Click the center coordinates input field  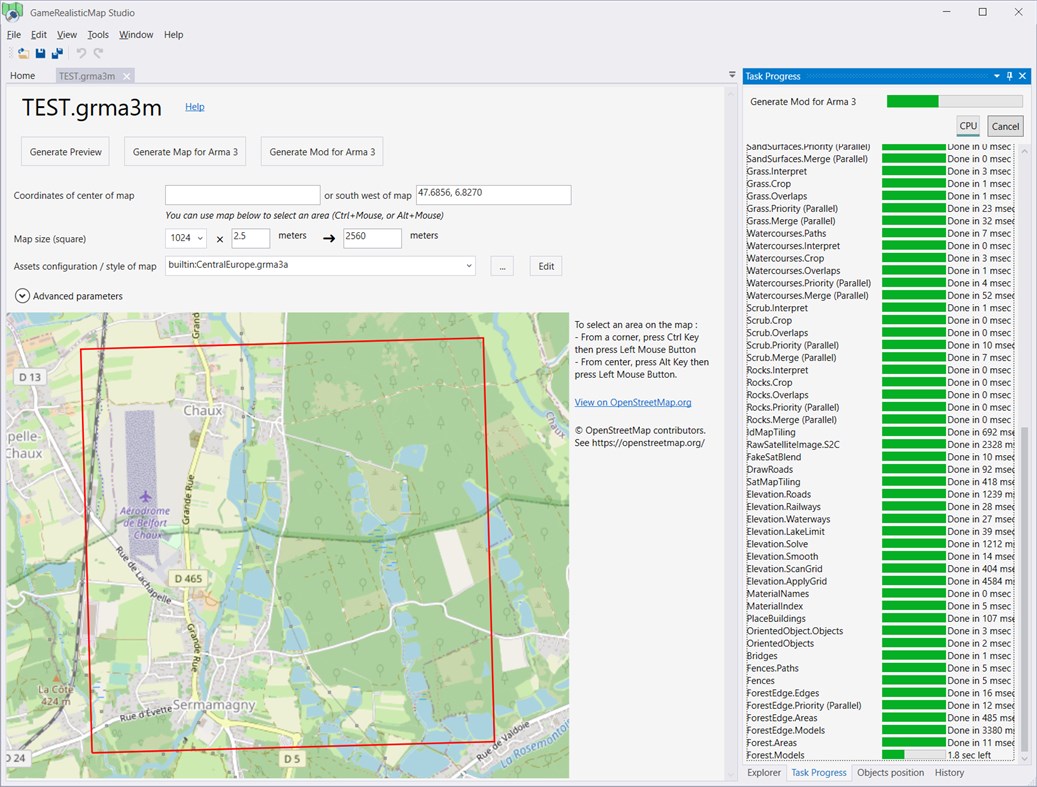coord(242,195)
